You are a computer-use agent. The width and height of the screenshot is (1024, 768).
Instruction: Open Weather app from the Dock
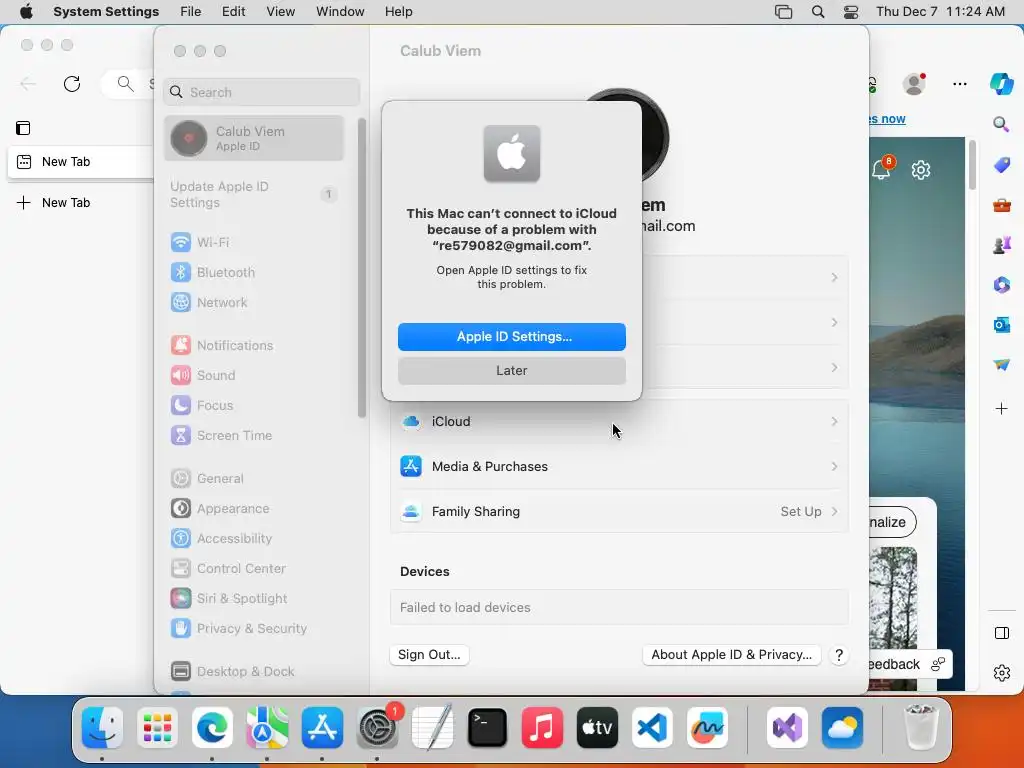tap(842, 728)
